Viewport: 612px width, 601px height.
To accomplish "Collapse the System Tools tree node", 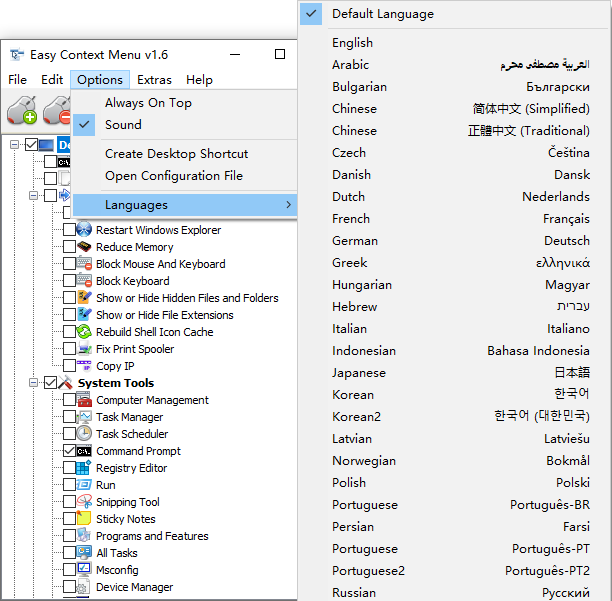I will [x=34, y=383].
